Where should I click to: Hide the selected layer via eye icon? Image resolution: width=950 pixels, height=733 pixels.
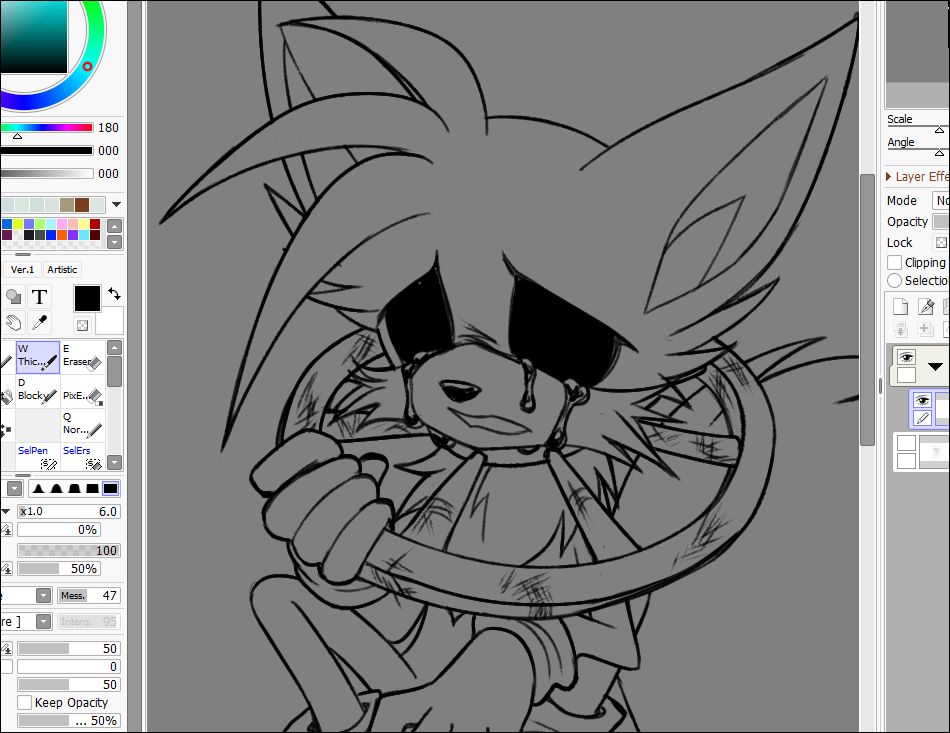(x=922, y=400)
